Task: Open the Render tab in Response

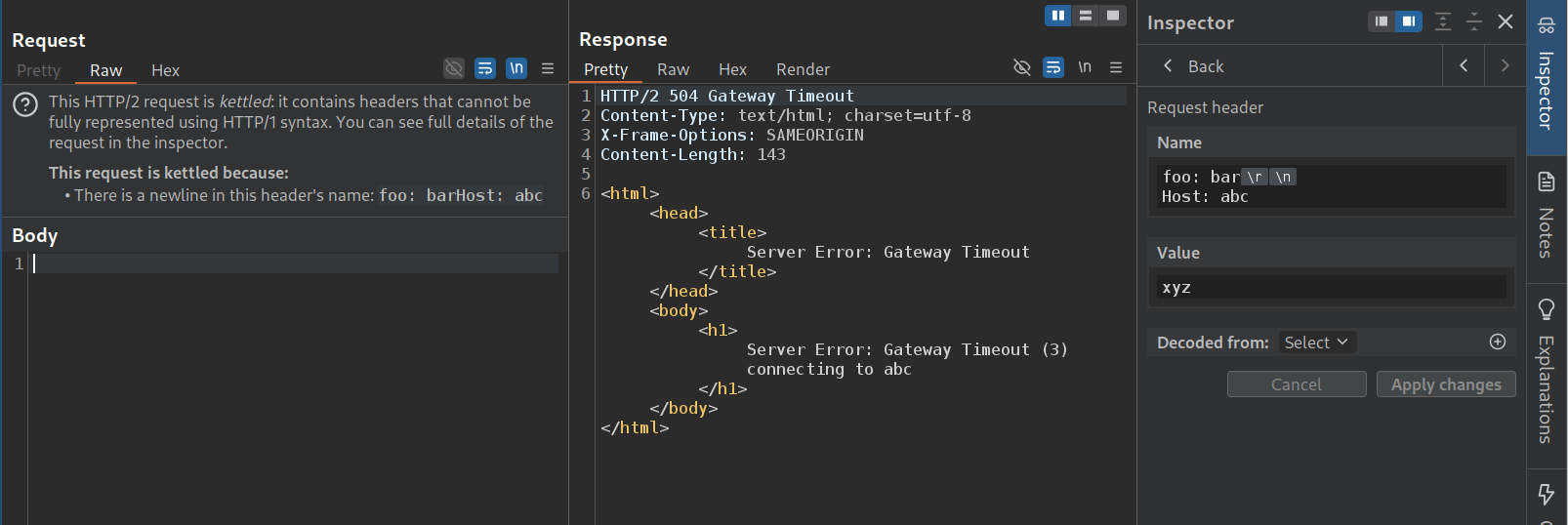Action: tap(803, 69)
